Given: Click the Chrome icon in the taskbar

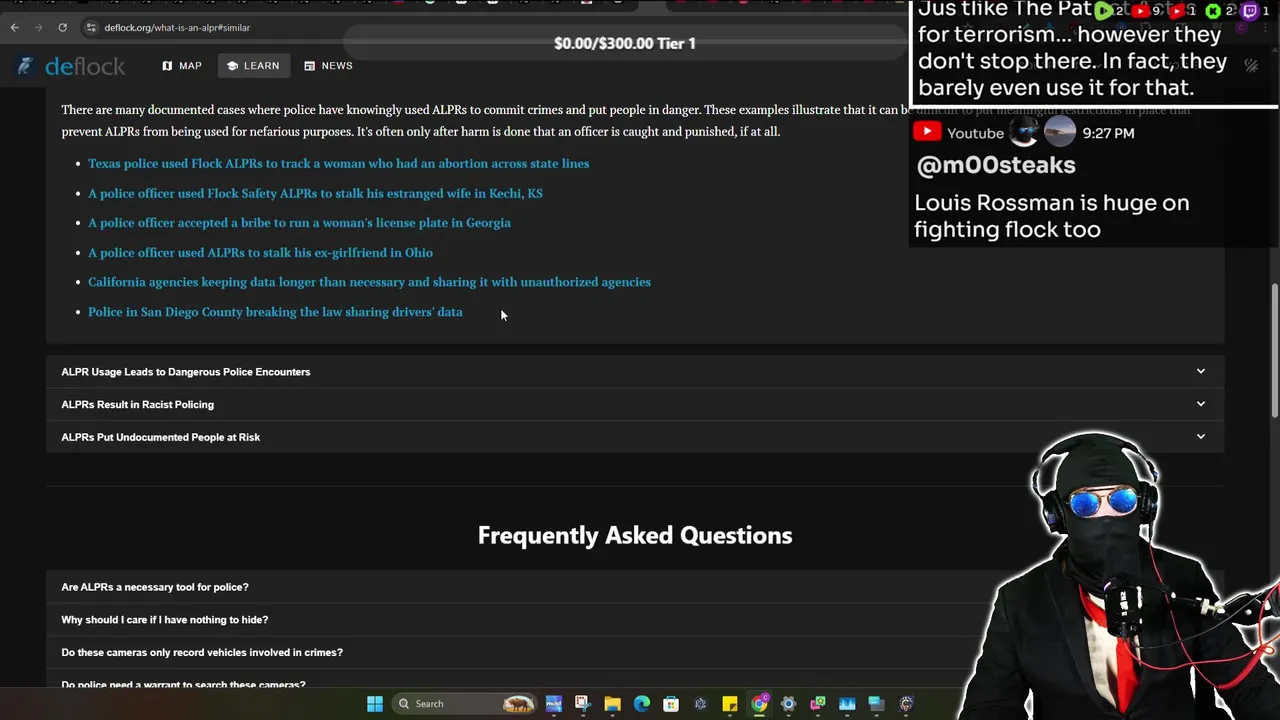Looking at the screenshot, I should click(759, 704).
